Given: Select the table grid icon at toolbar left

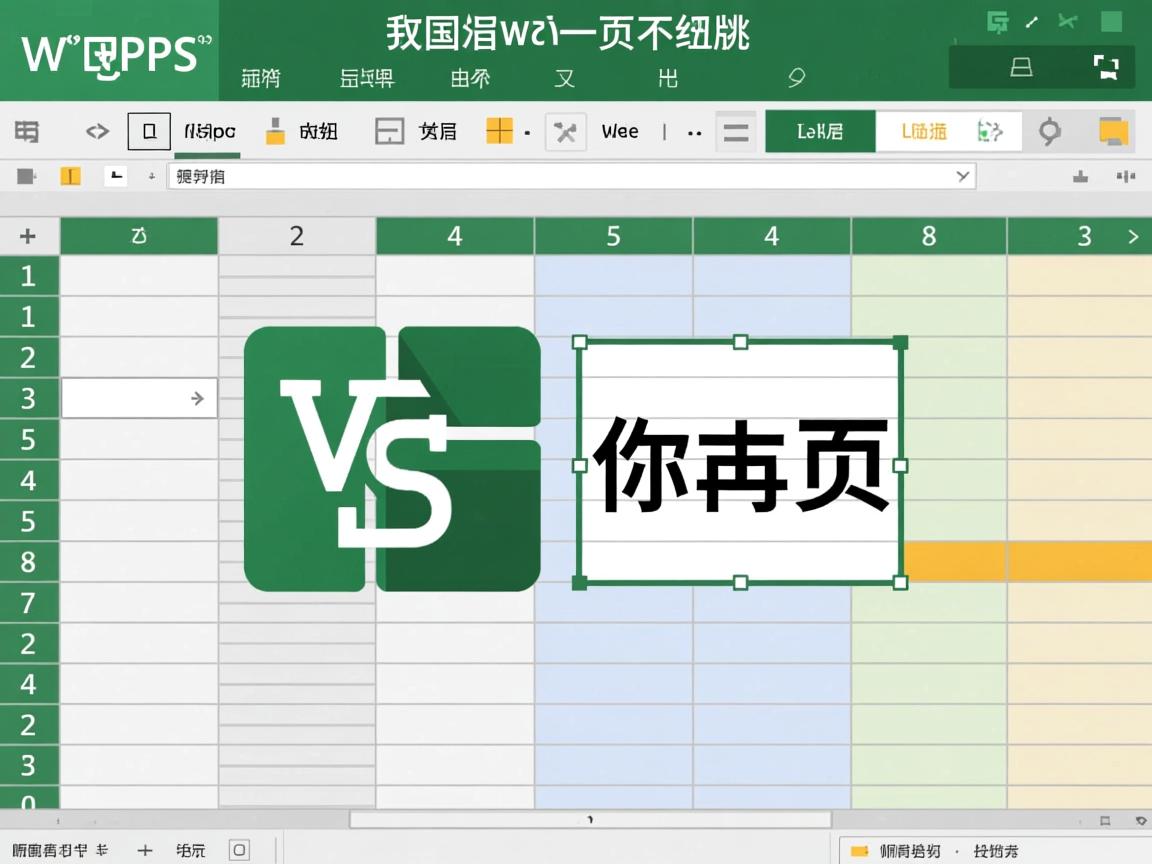Looking at the screenshot, I should (x=27, y=131).
